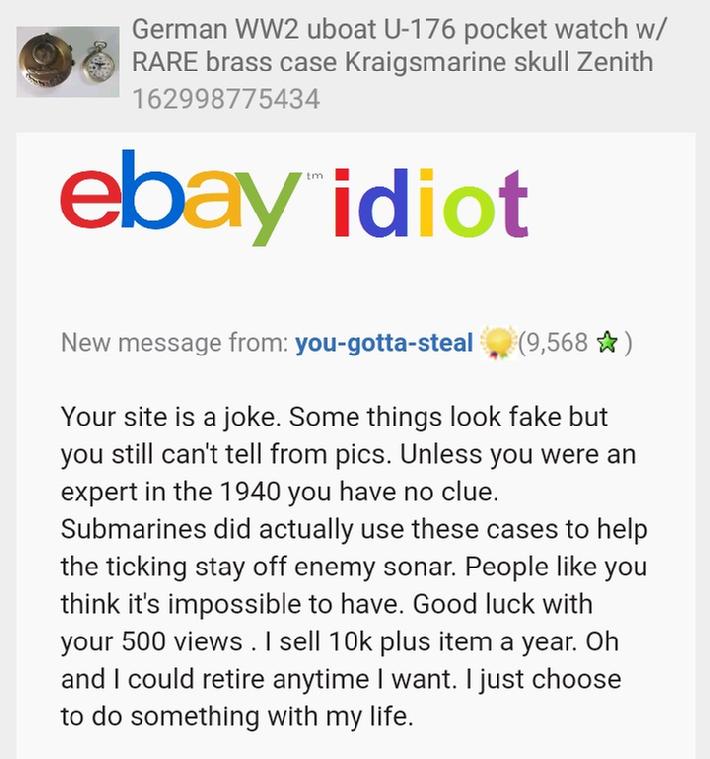The height and width of the screenshot is (759, 710).
Task: Open the pocket watch listing thumbnail
Action: coord(68,62)
